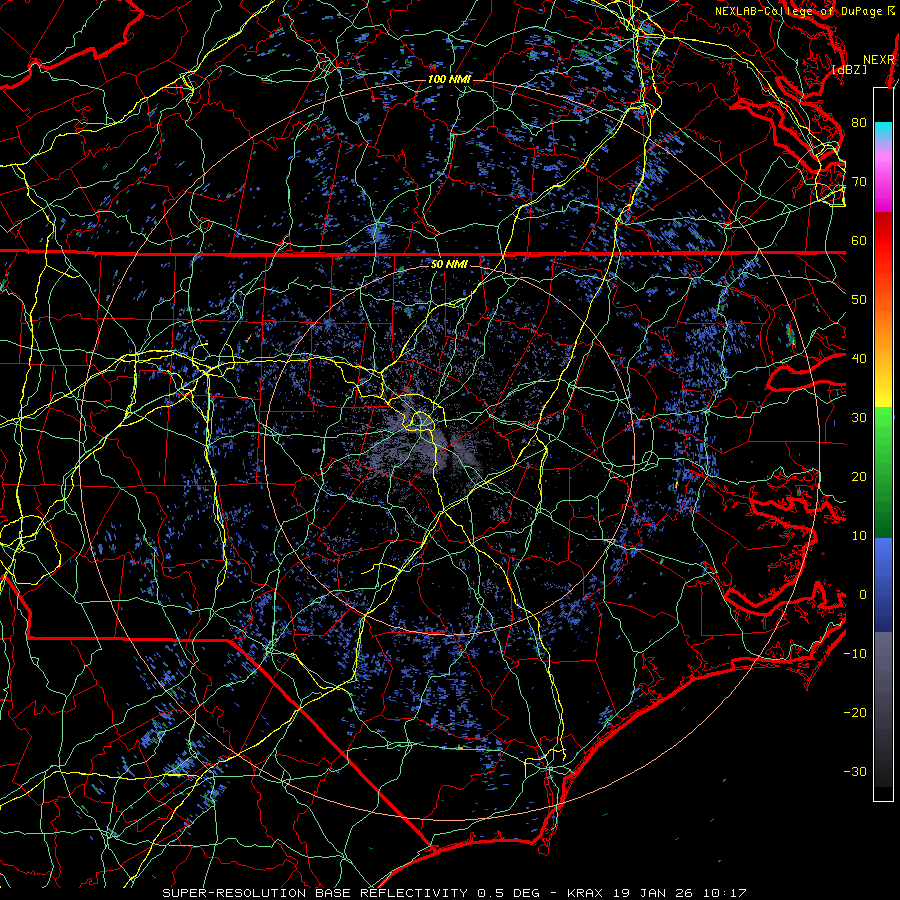Click the 50 NMI range ring label
The height and width of the screenshot is (900, 900).
[x=449, y=265]
